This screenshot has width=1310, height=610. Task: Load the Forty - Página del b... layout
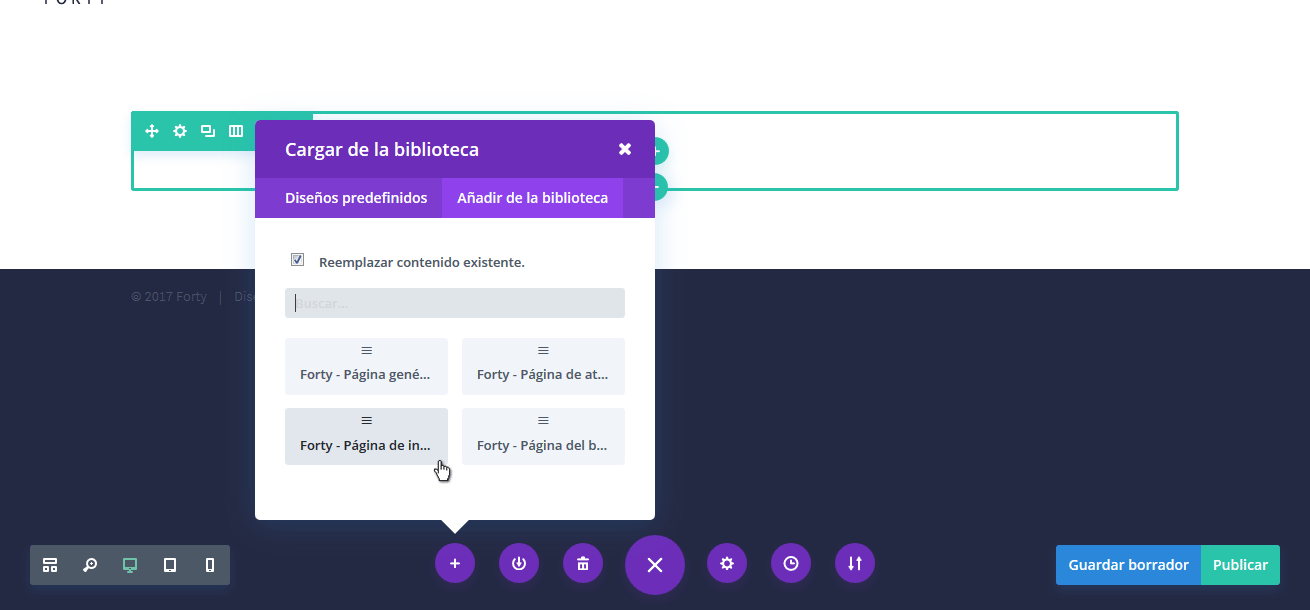tap(543, 436)
